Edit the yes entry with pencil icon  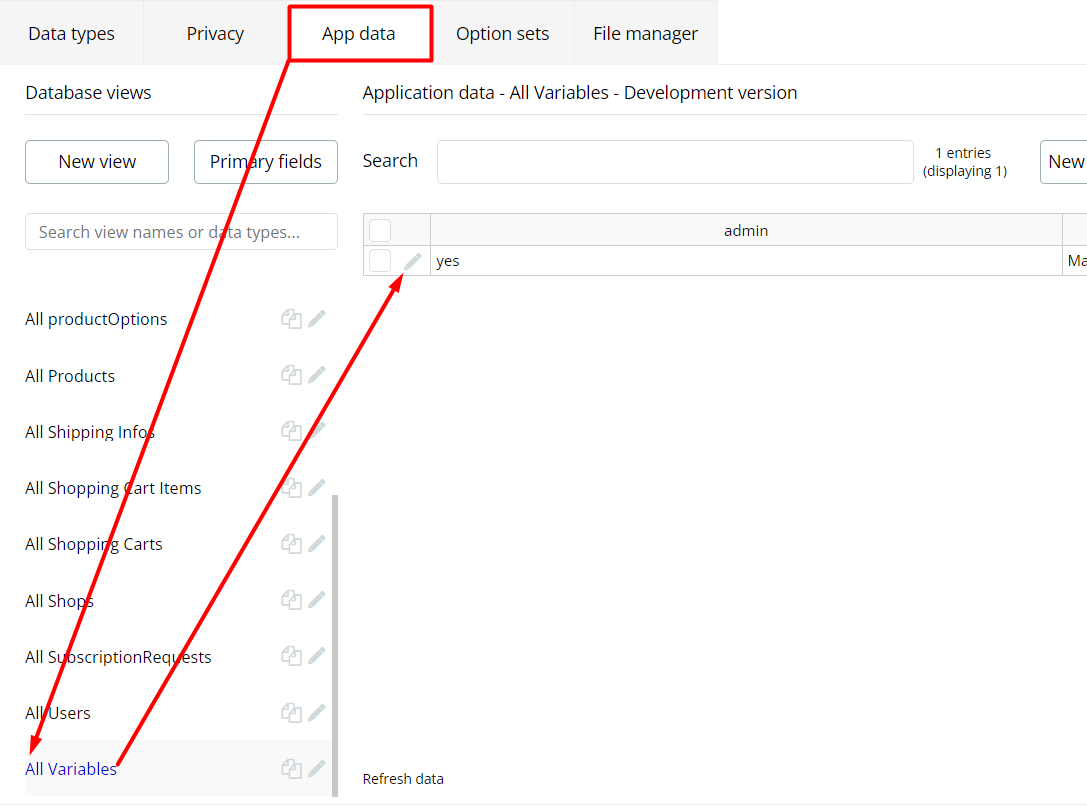coord(412,261)
